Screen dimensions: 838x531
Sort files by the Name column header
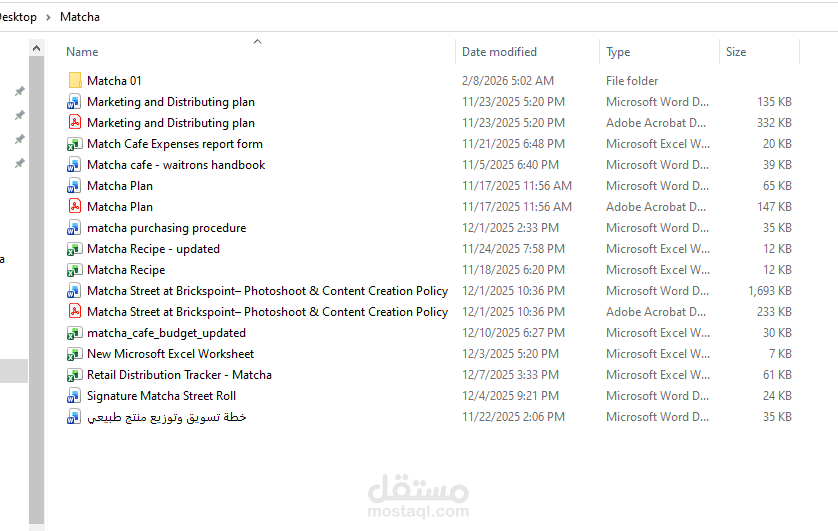coord(82,52)
